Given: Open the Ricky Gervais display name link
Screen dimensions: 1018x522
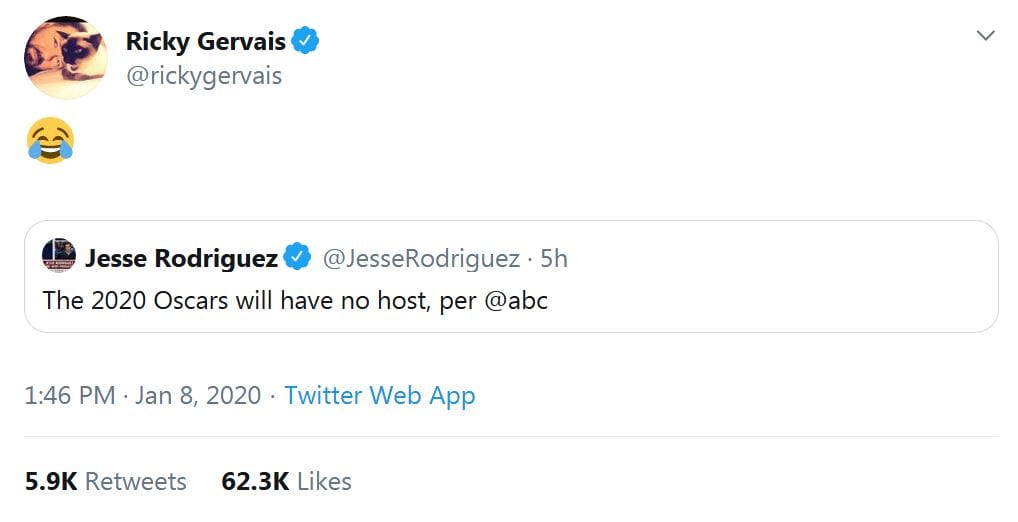Looking at the screenshot, I should (x=205, y=42).
